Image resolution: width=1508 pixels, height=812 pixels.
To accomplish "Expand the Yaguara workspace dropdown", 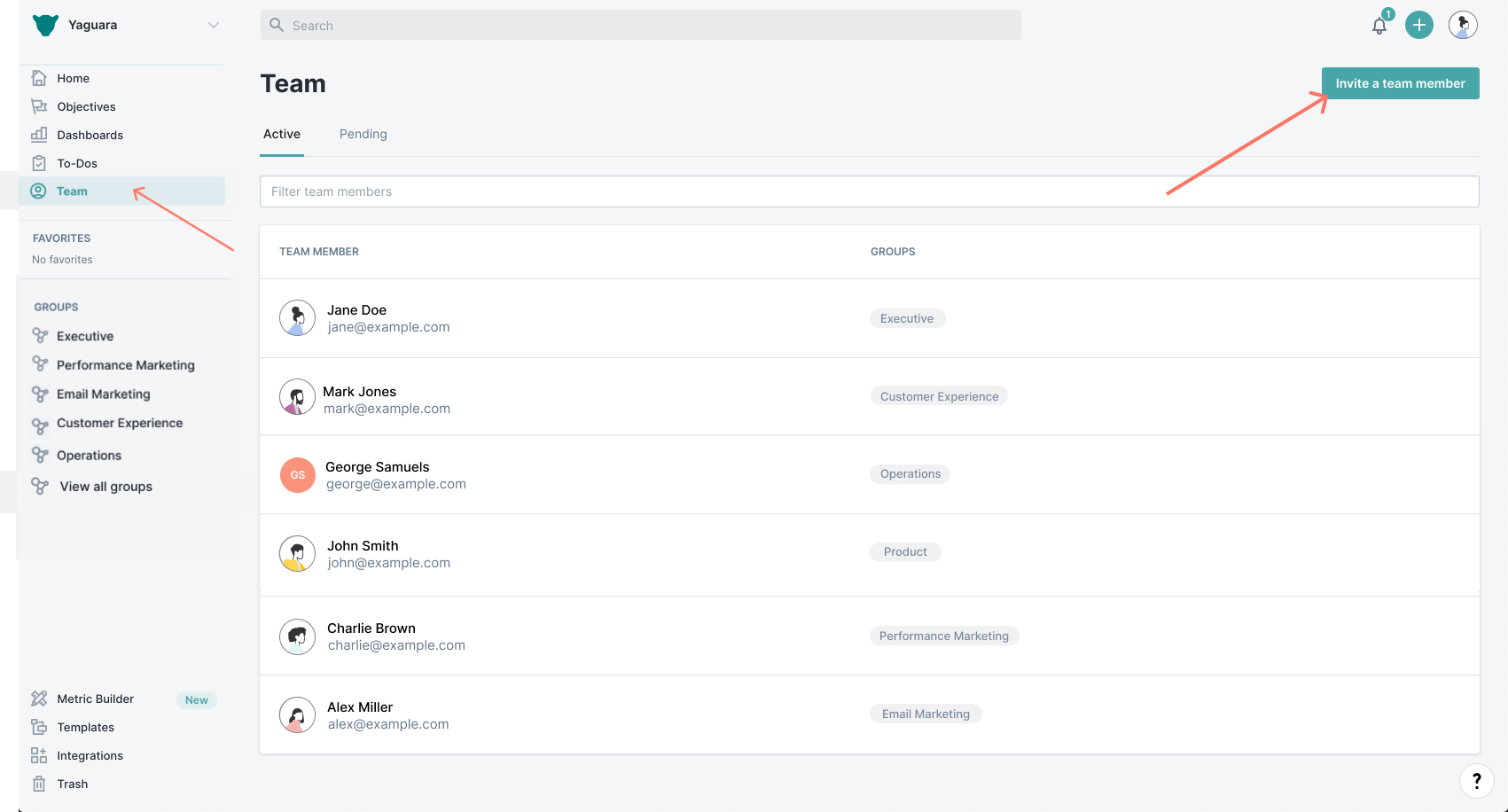I will (213, 25).
